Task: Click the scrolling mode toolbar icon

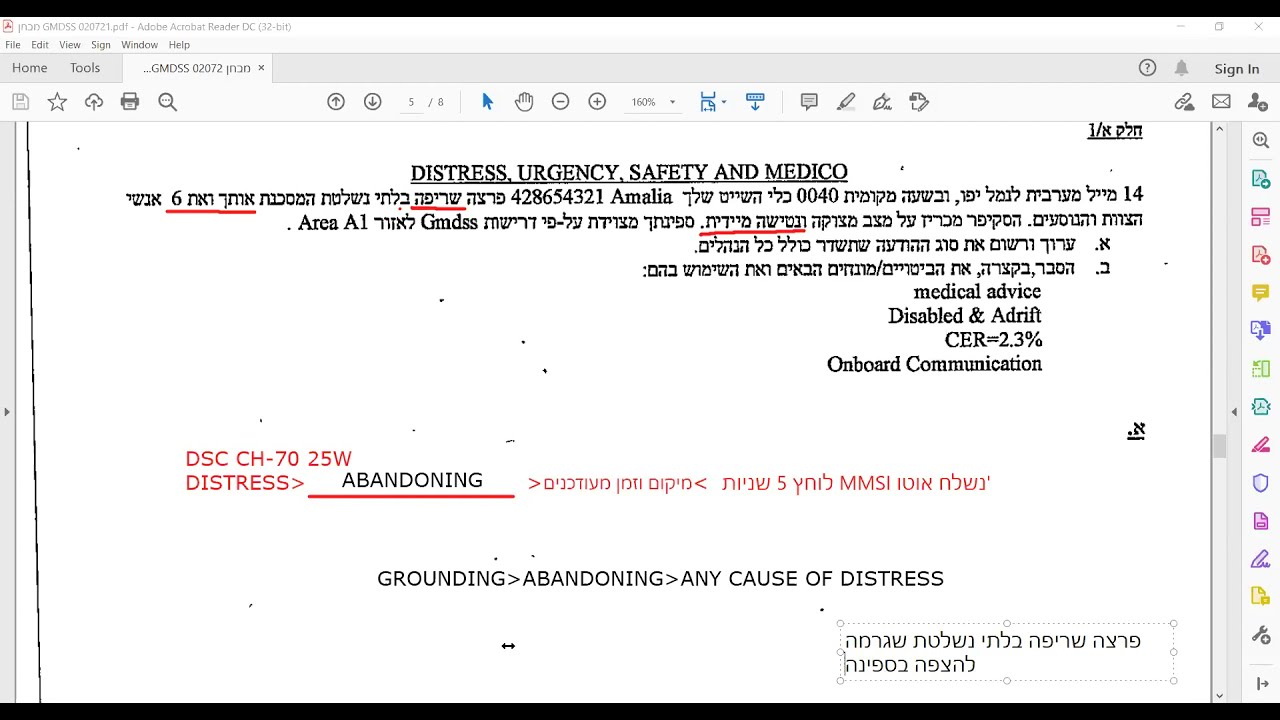Action: (x=755, y=102)
